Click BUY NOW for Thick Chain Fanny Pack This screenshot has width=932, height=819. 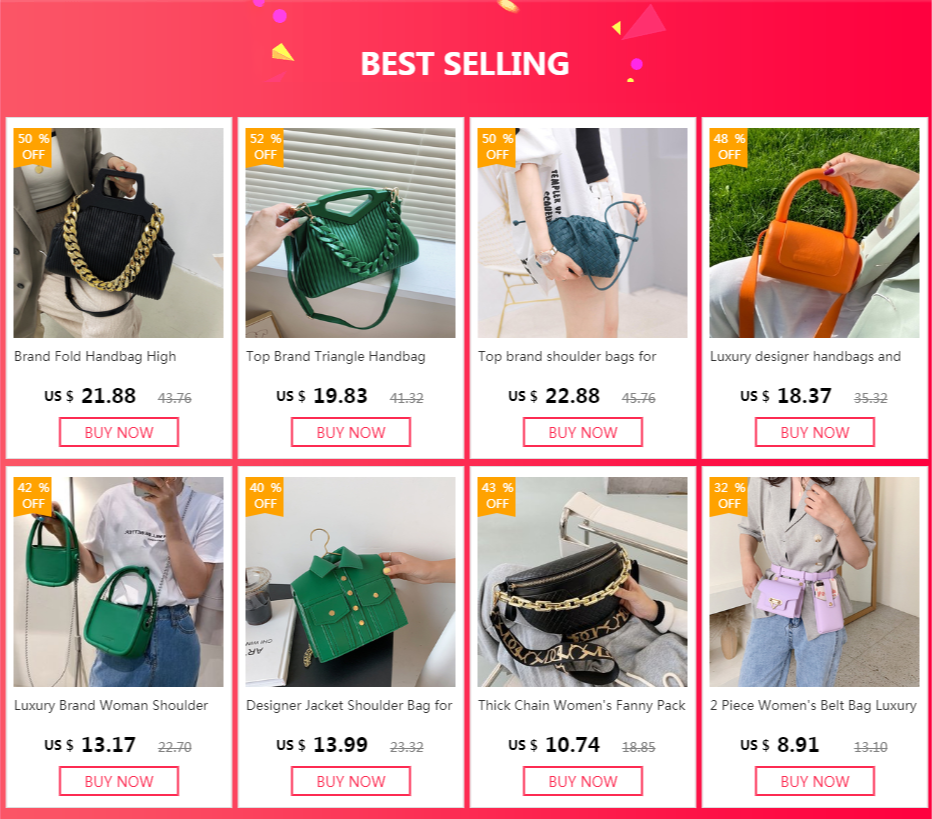pos(582,781)
